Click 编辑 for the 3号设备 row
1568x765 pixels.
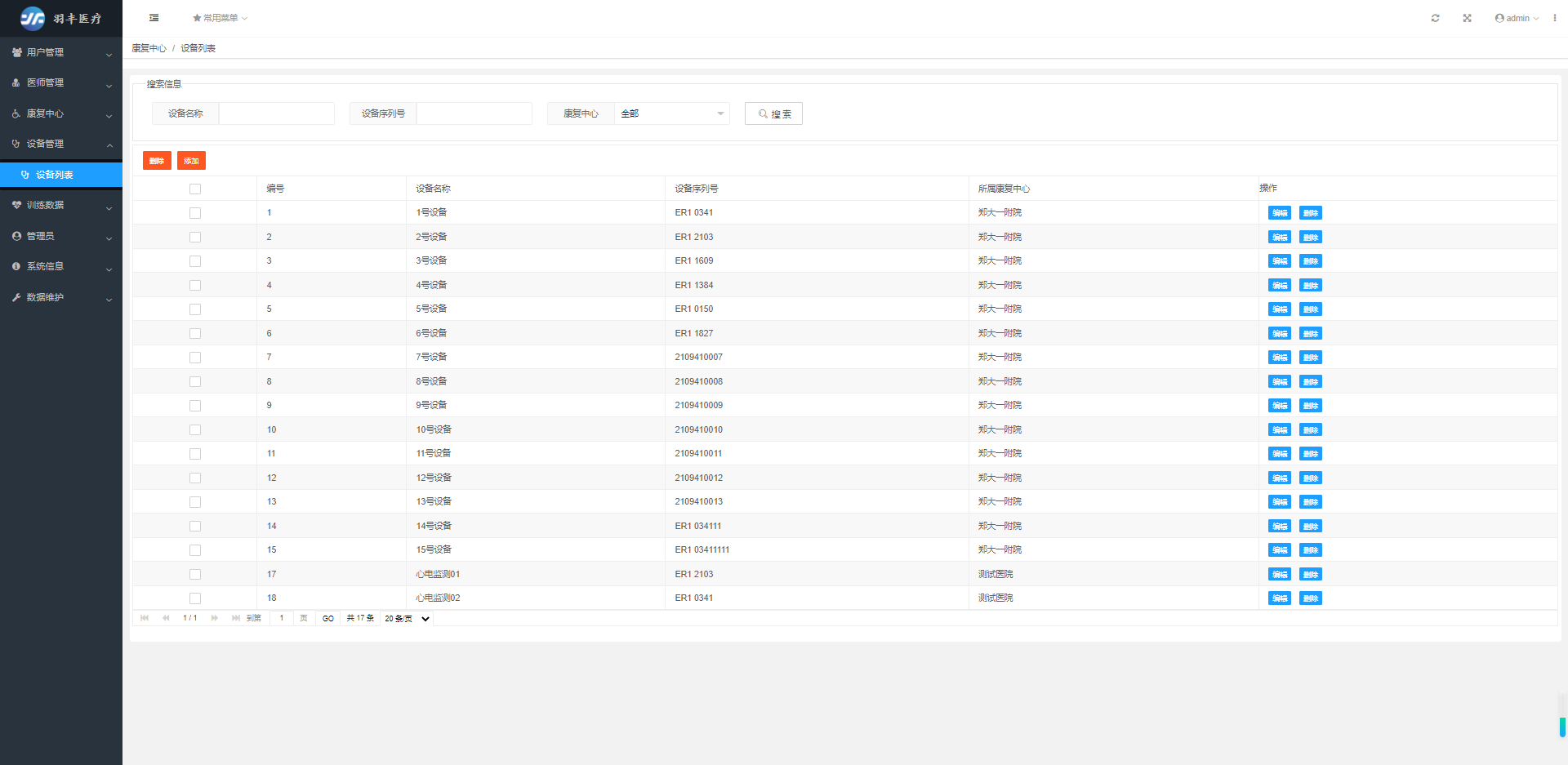(x=1279, y=261)
